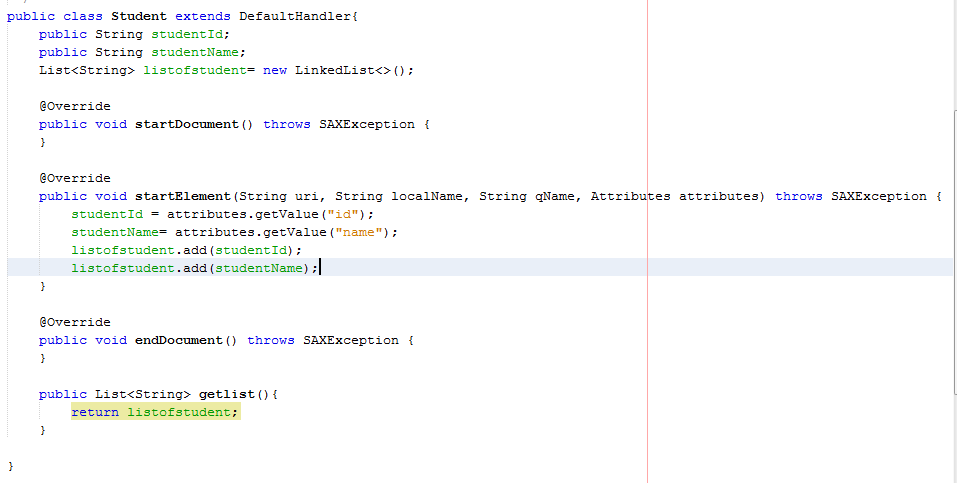This screenshot has width=957, height=483.
Task: Click the startElement method name
Action: click(x=182, y=197)
